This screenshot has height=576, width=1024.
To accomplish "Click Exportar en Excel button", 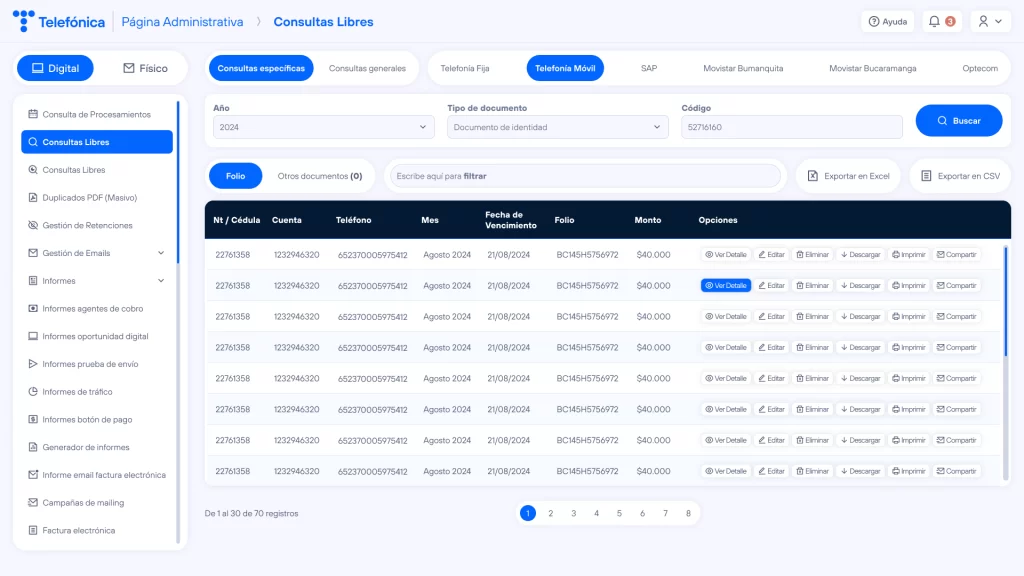I will [x=849, y=176].
